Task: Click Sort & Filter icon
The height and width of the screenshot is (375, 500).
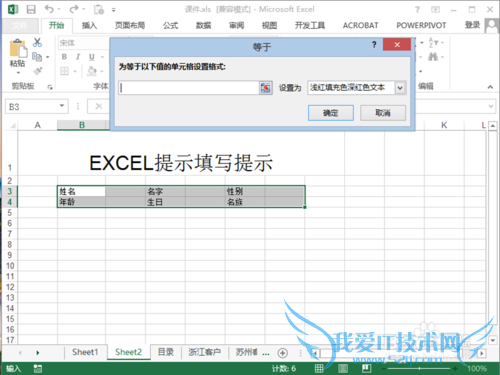Action: click(x=433, y=43)
